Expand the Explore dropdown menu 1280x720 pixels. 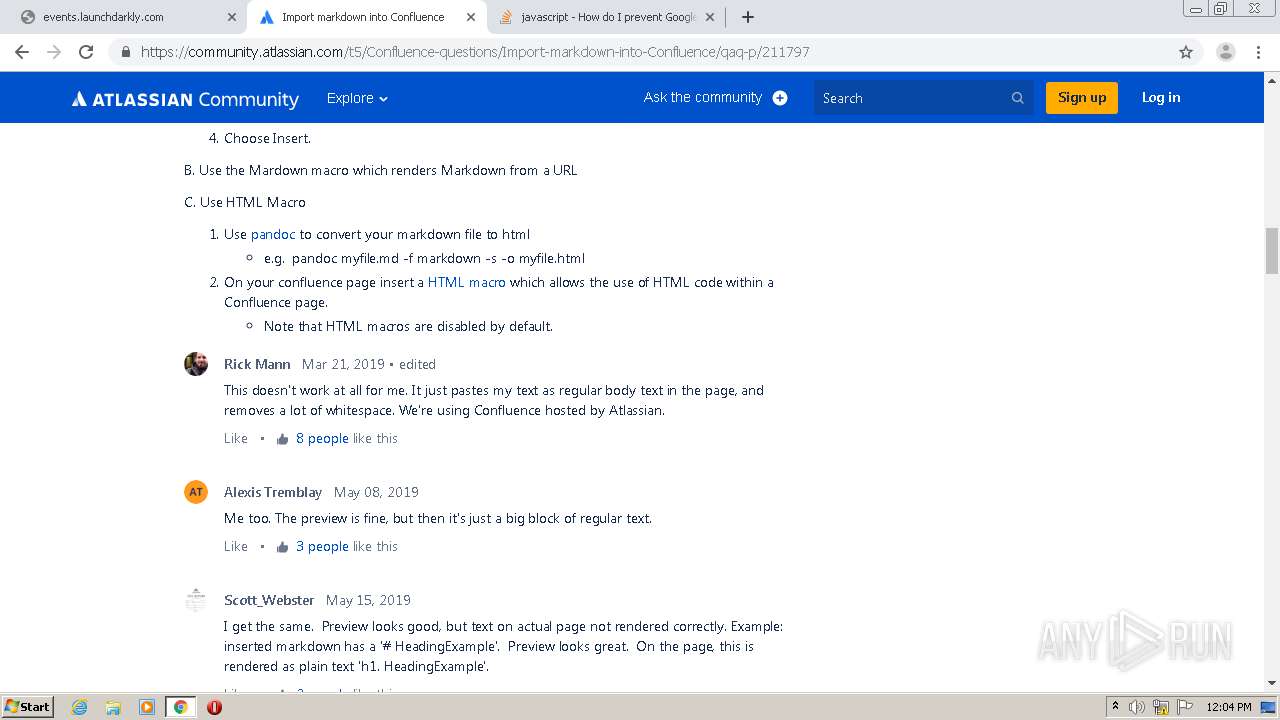(357, 98)
